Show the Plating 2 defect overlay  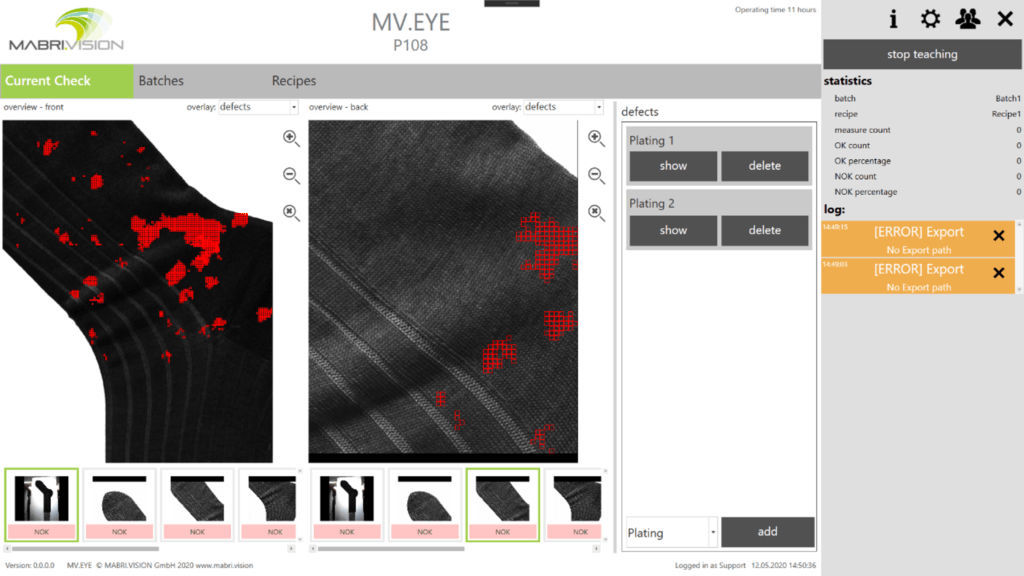(672, 230)
